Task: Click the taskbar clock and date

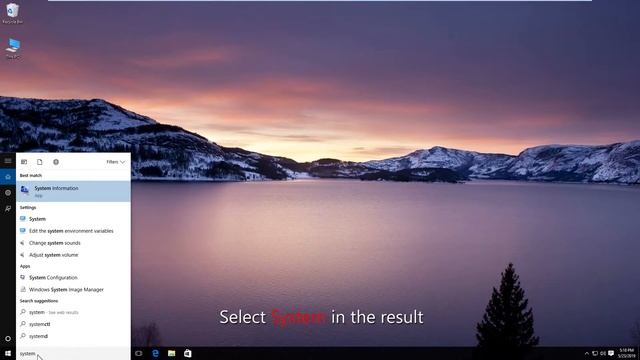Action: (x=627, y=353)
